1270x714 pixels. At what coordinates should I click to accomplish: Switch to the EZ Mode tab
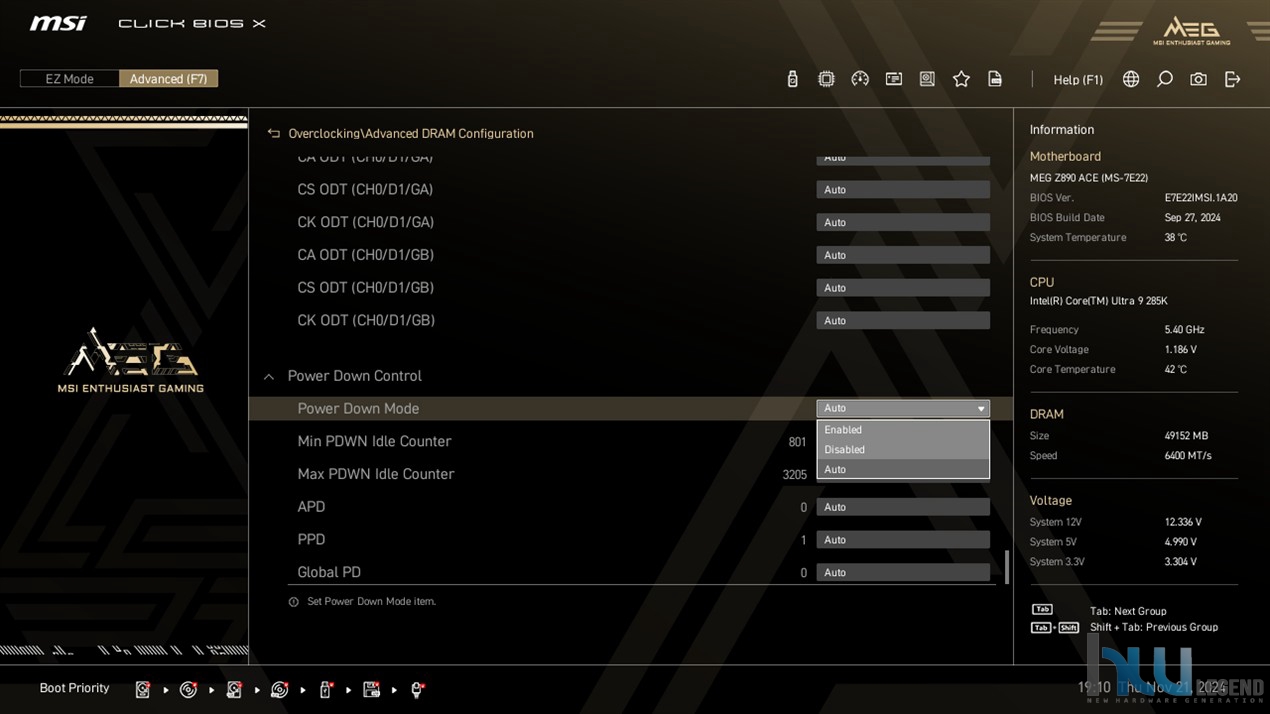pyautogui.click(x=69, y=79)
